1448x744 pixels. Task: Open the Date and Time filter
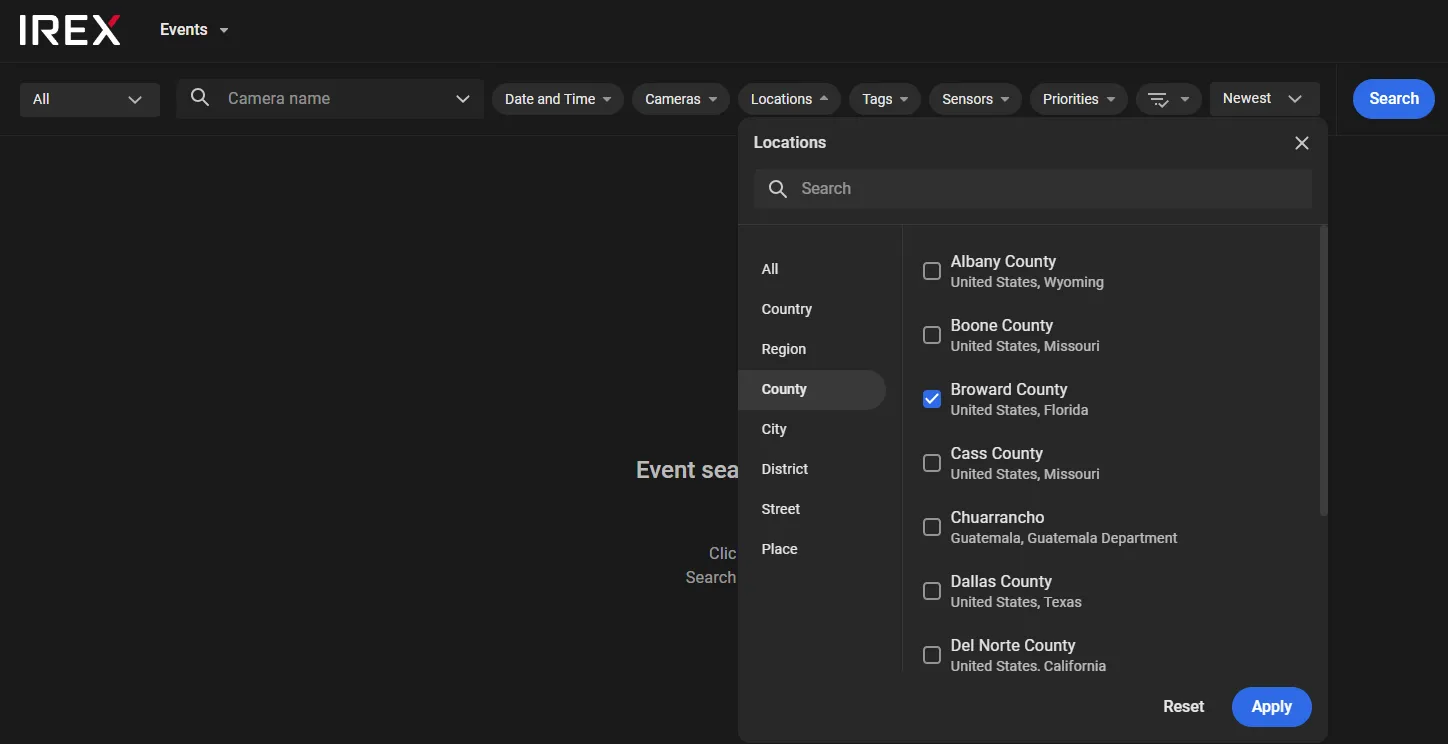(558, 99)
